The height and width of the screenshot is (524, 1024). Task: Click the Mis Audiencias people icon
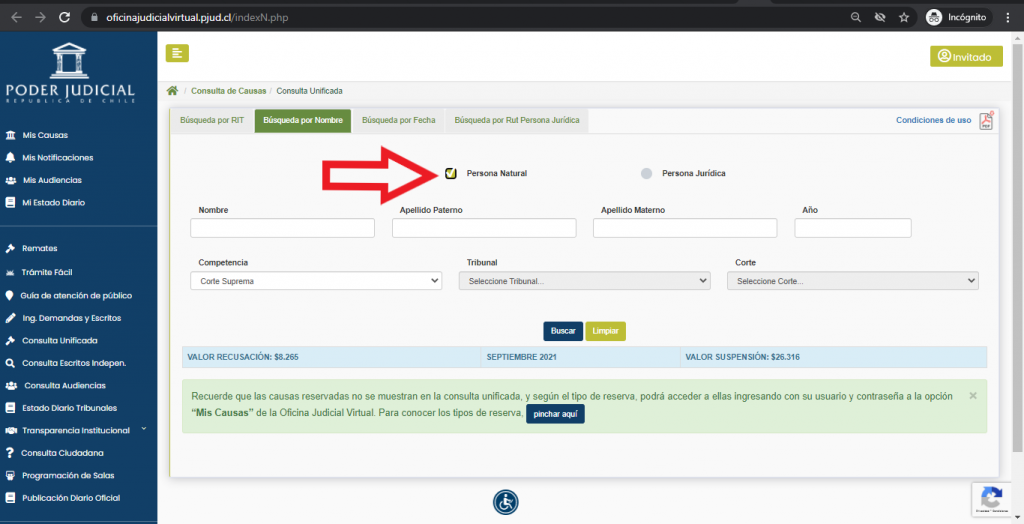point(10,180)
